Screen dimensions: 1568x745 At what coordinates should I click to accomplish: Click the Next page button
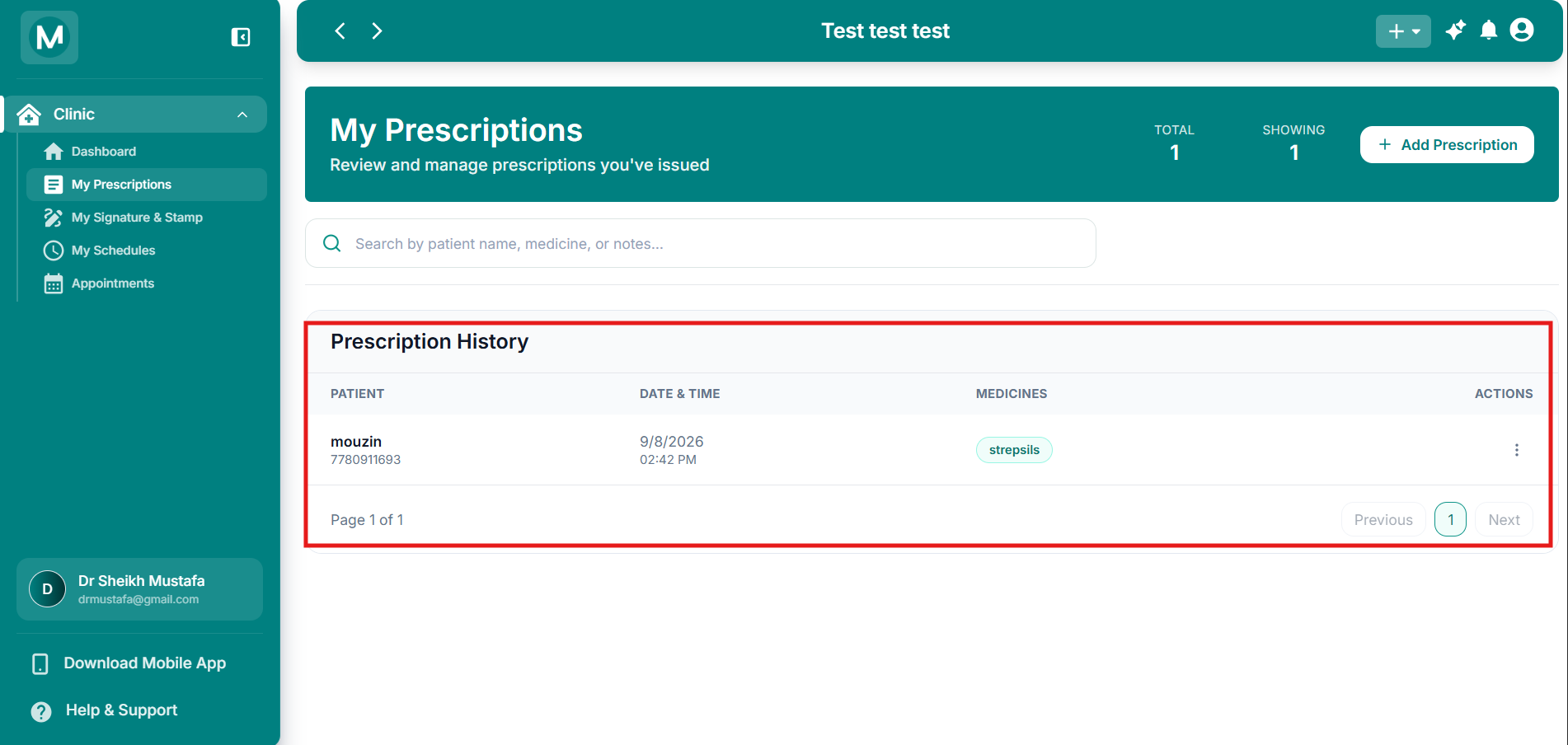coord(1504,520)
